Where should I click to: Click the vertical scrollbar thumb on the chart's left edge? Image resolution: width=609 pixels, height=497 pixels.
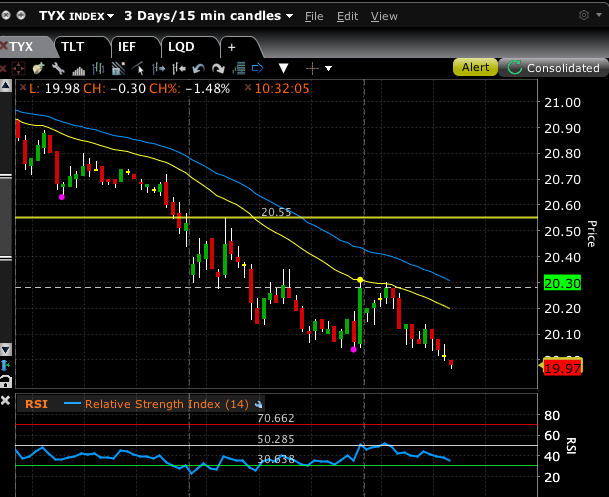coord(6,217)
